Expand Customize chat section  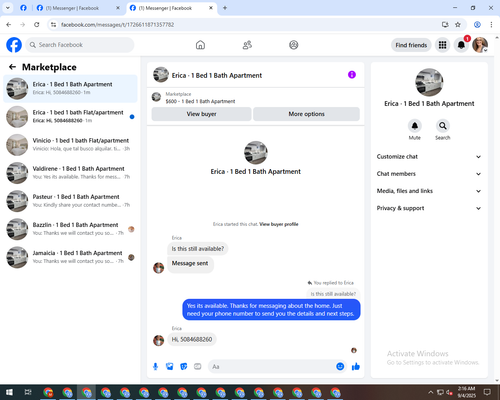(x=429, y=157)
